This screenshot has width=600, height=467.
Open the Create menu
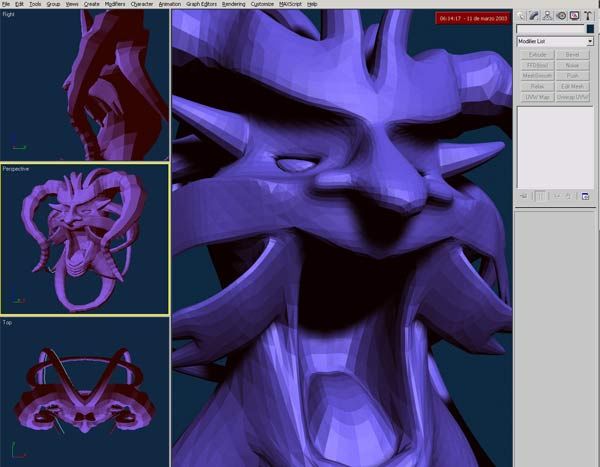[91, 4]
